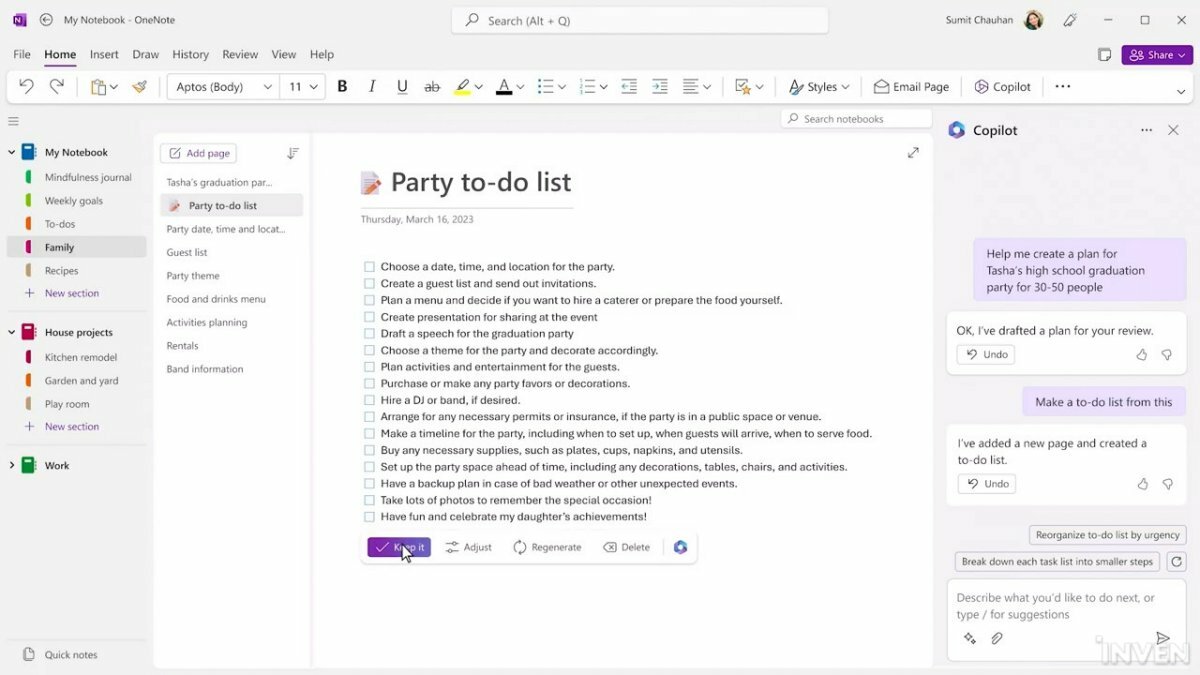Check 'Take lots of photos' to-do item
The image size is (1200, 675).
(369, 500)
